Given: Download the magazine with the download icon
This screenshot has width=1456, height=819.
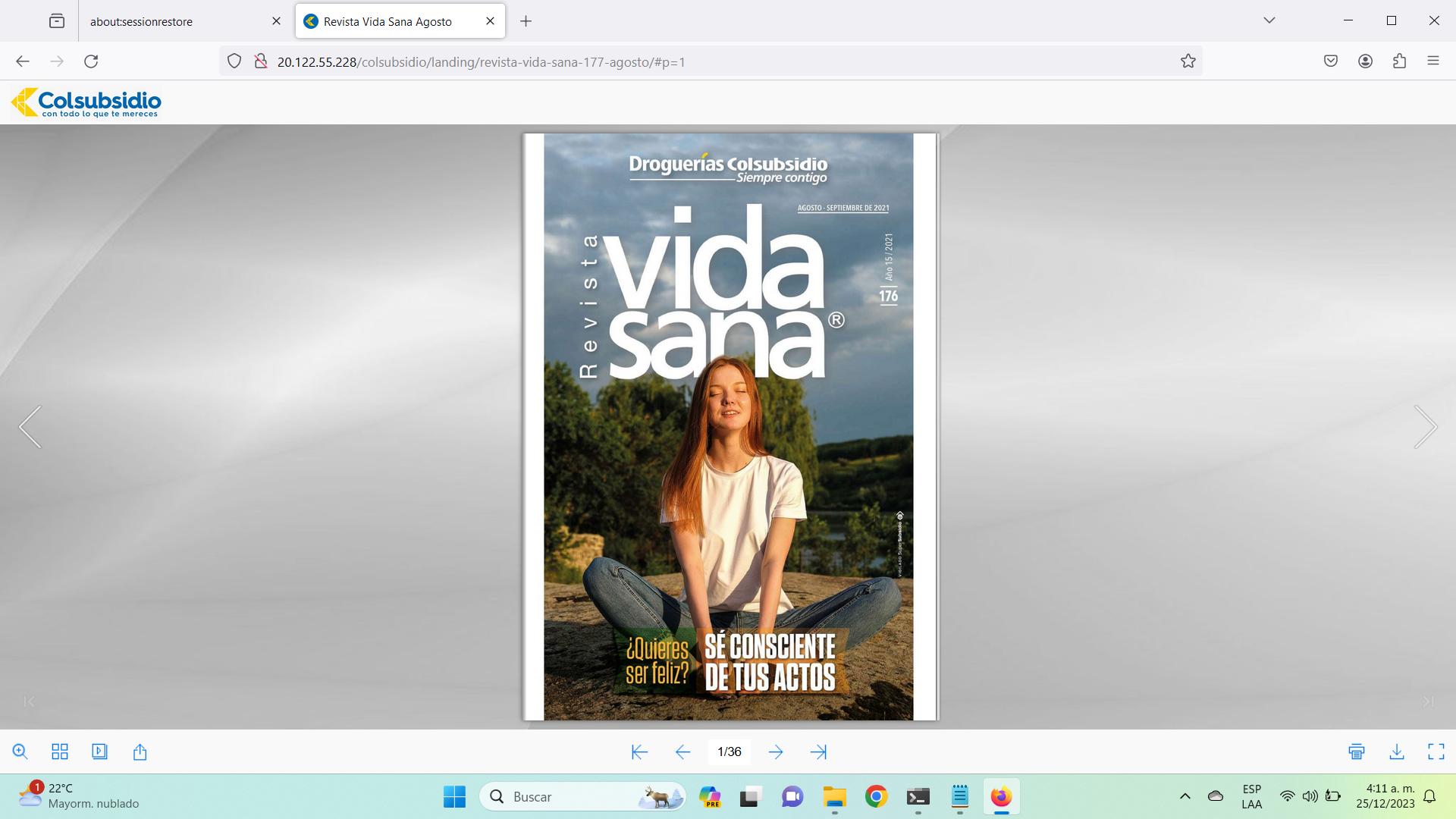Looking at the screenshot, I should (1397, 752).
